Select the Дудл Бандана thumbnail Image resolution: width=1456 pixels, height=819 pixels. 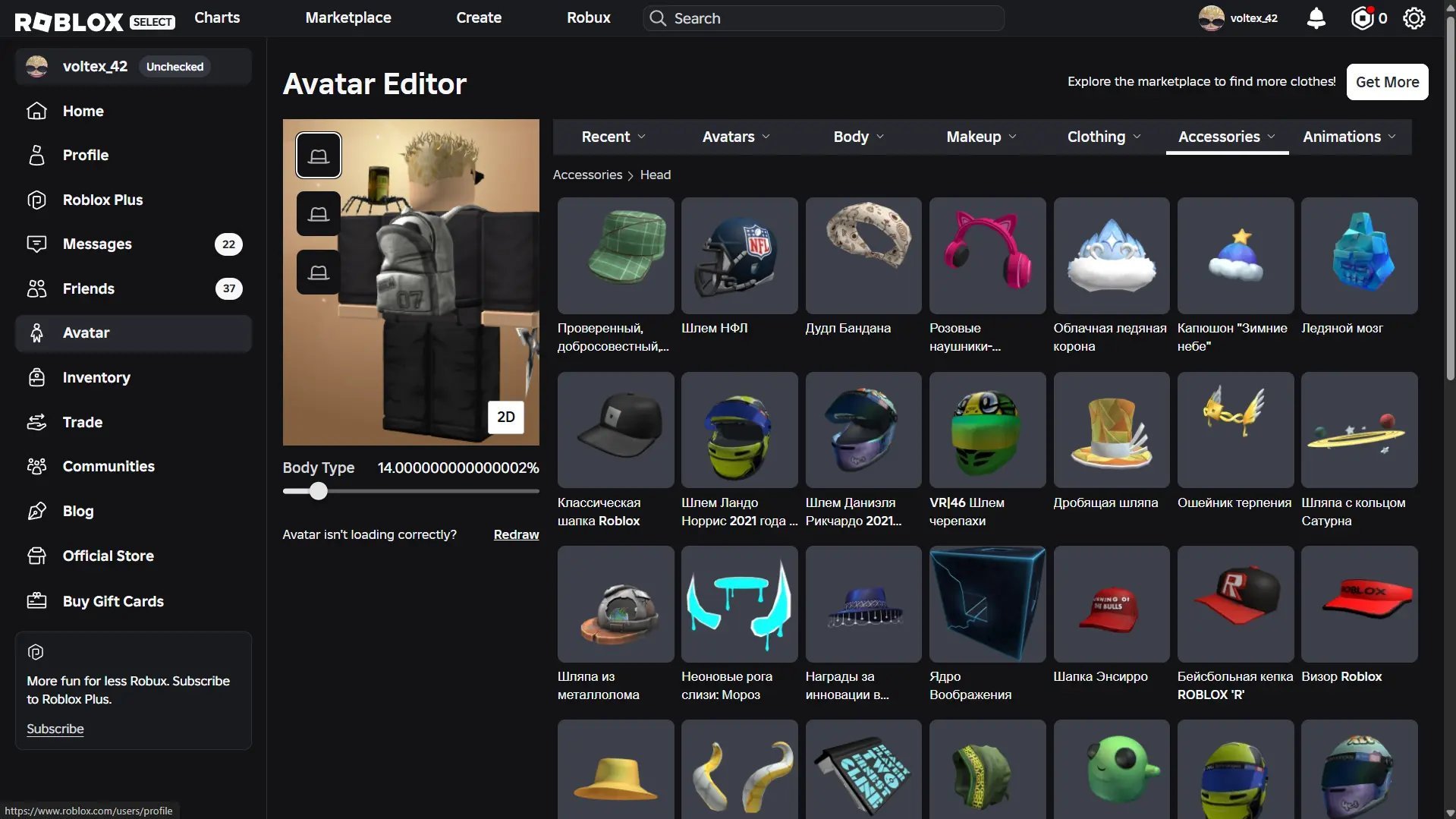click(x=863, y=256)
